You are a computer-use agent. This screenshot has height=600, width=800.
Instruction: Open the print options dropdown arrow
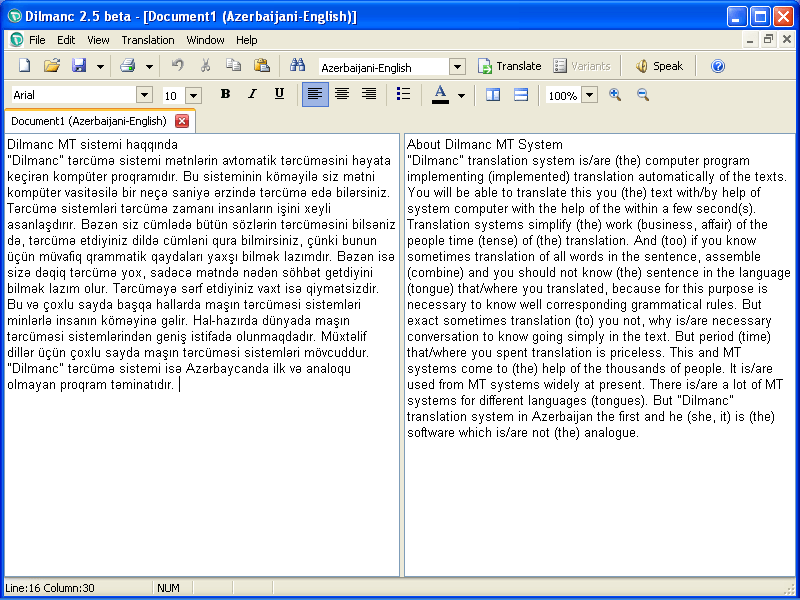(149, 67)
